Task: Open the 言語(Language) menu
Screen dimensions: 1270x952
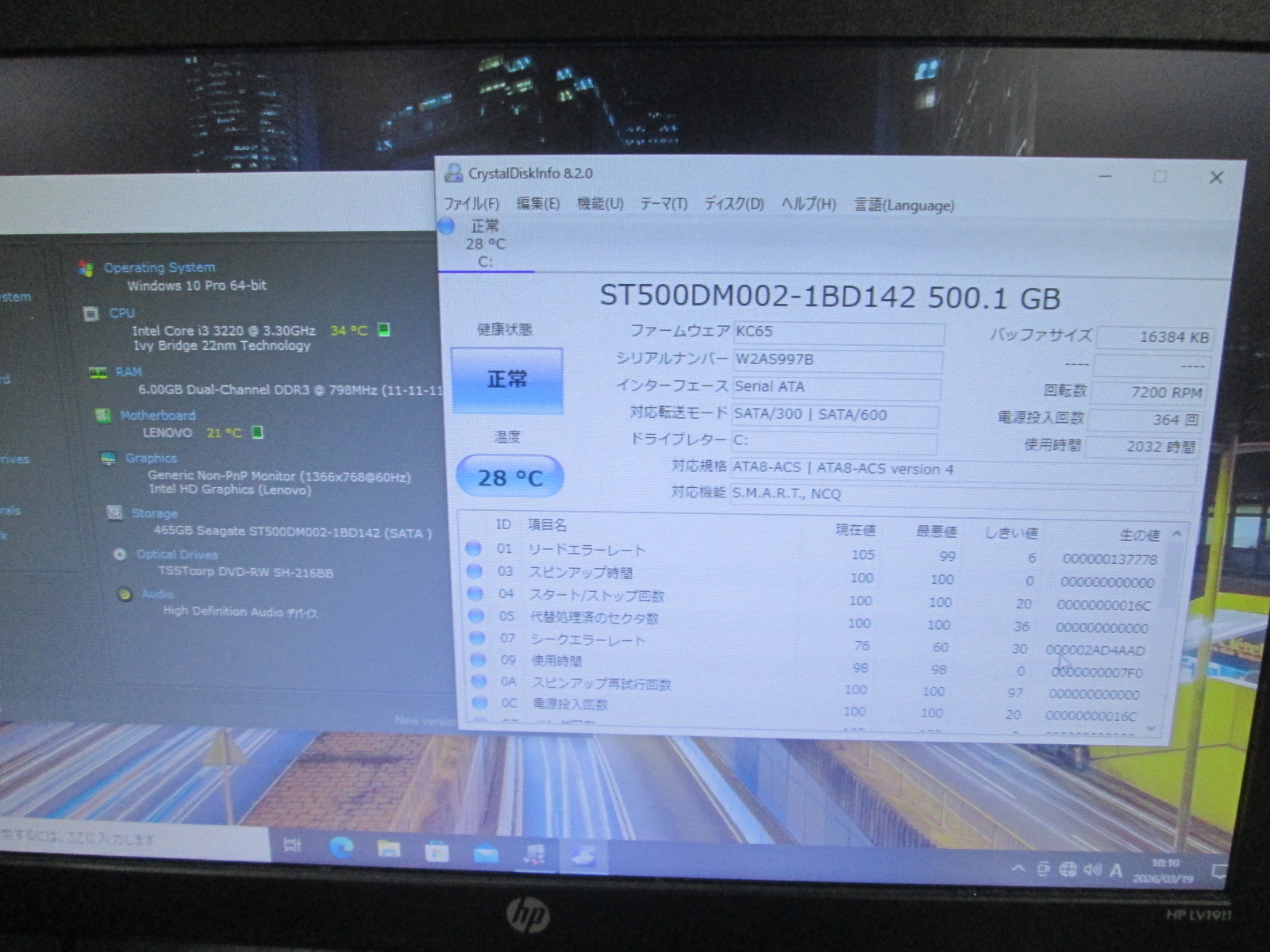Action: tap(903, 205)
